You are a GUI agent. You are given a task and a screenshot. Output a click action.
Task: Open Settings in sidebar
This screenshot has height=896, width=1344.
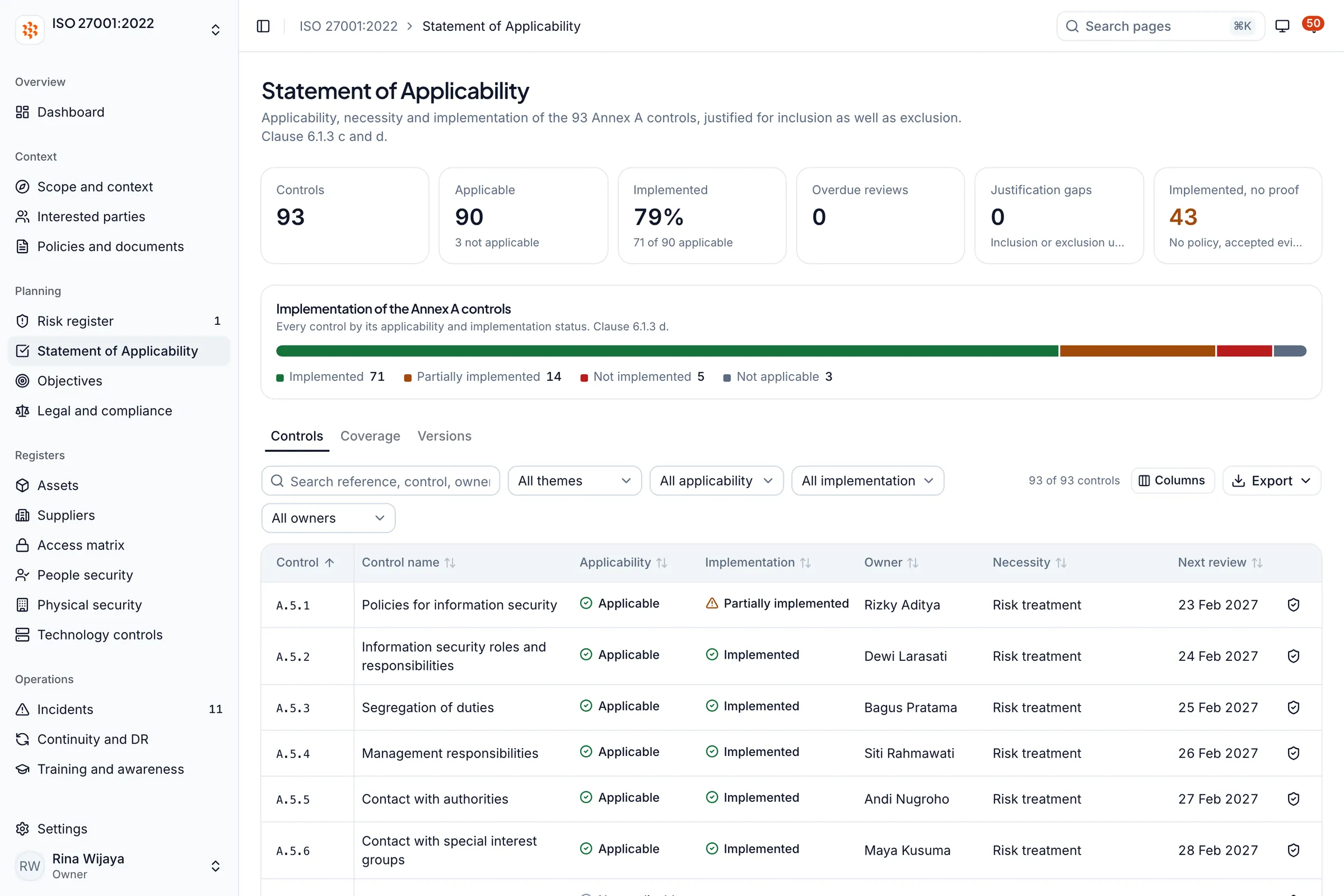(119, 829)
